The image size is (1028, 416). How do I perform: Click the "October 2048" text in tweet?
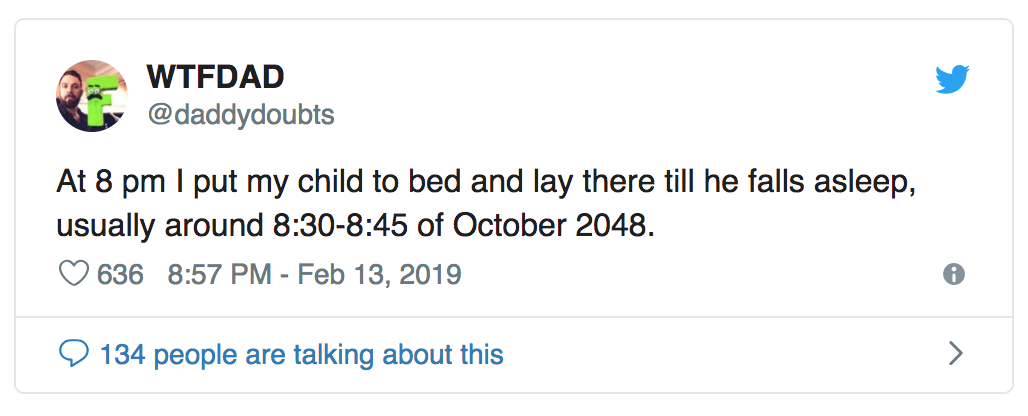pyautogui.click(x=553, y=226)
